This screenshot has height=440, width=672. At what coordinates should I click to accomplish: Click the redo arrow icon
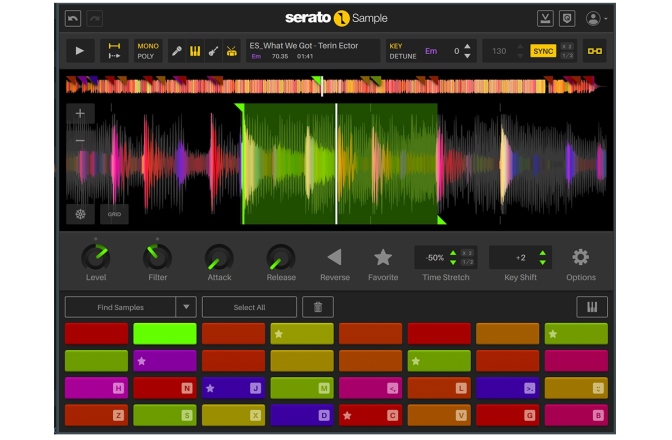click(95, 18)
